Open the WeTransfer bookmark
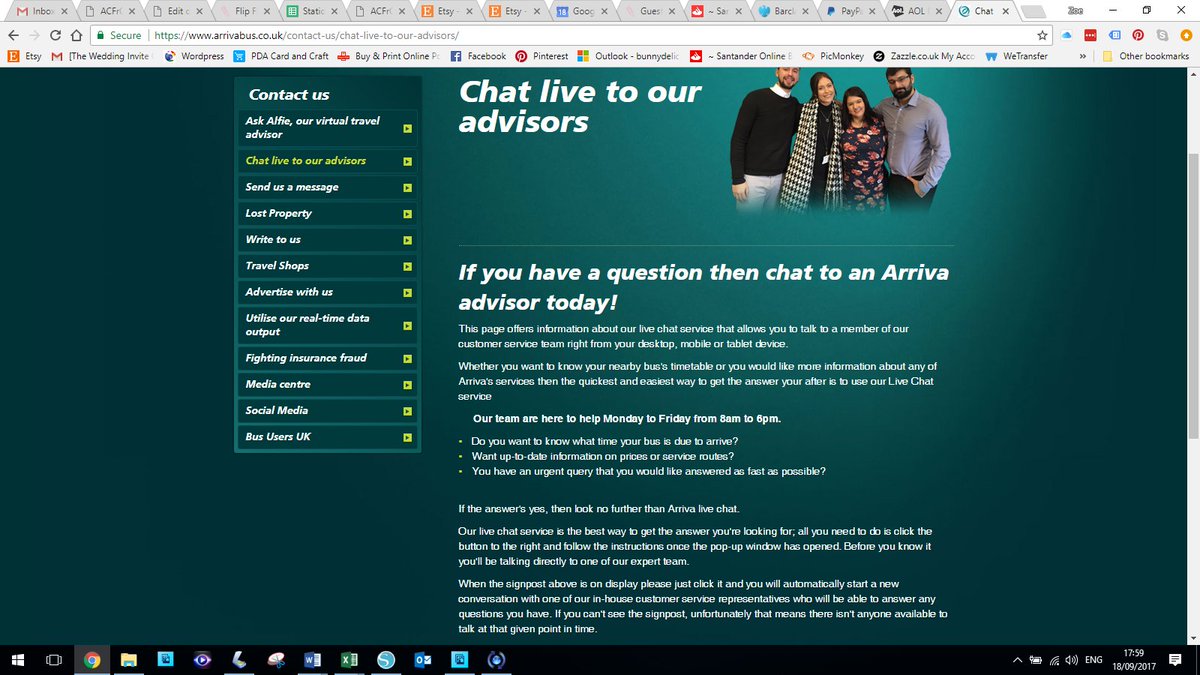Viewport: 1200px width, 675px height. click(1015, 56)
